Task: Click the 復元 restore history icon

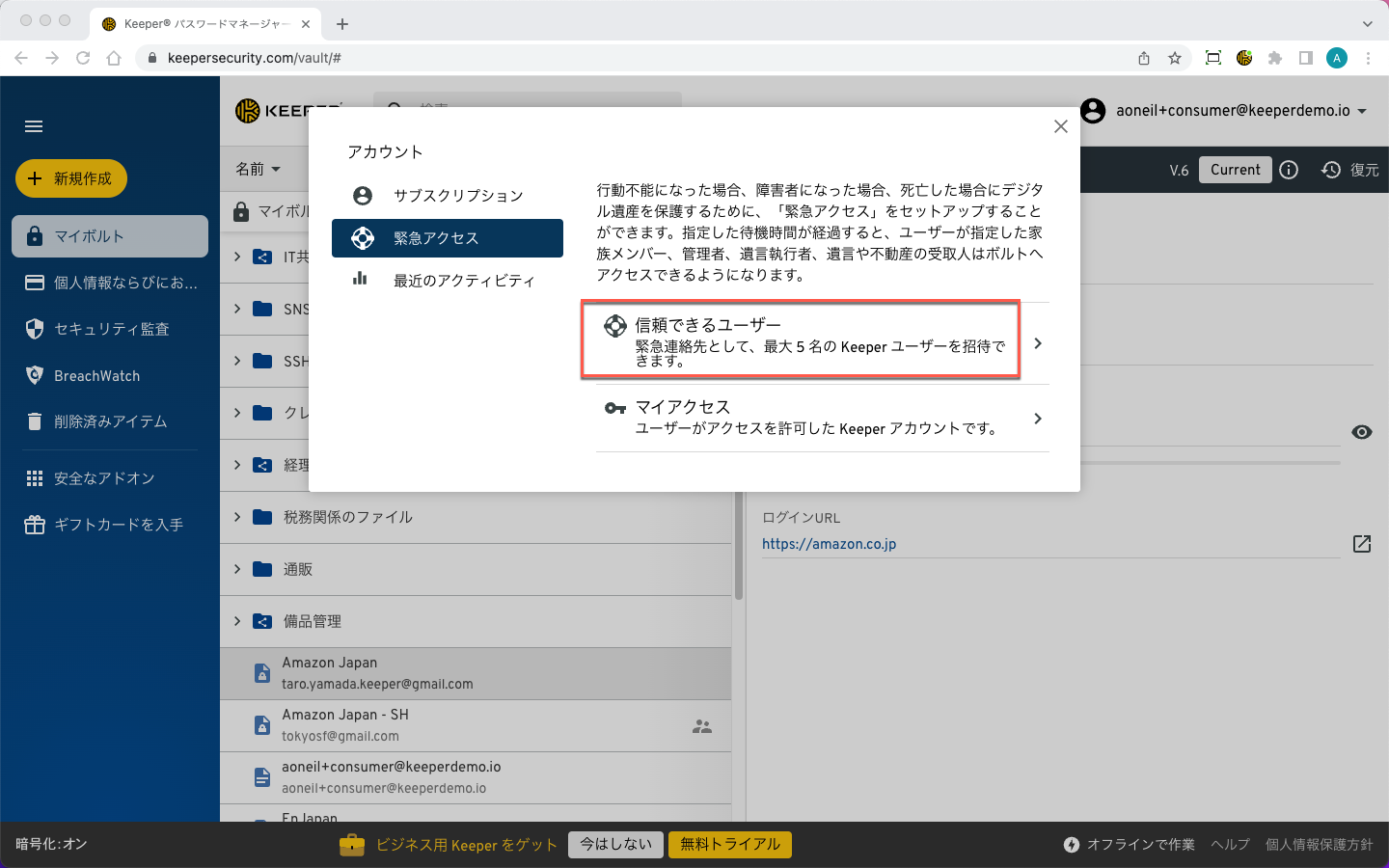Action: pos(1331,170)
